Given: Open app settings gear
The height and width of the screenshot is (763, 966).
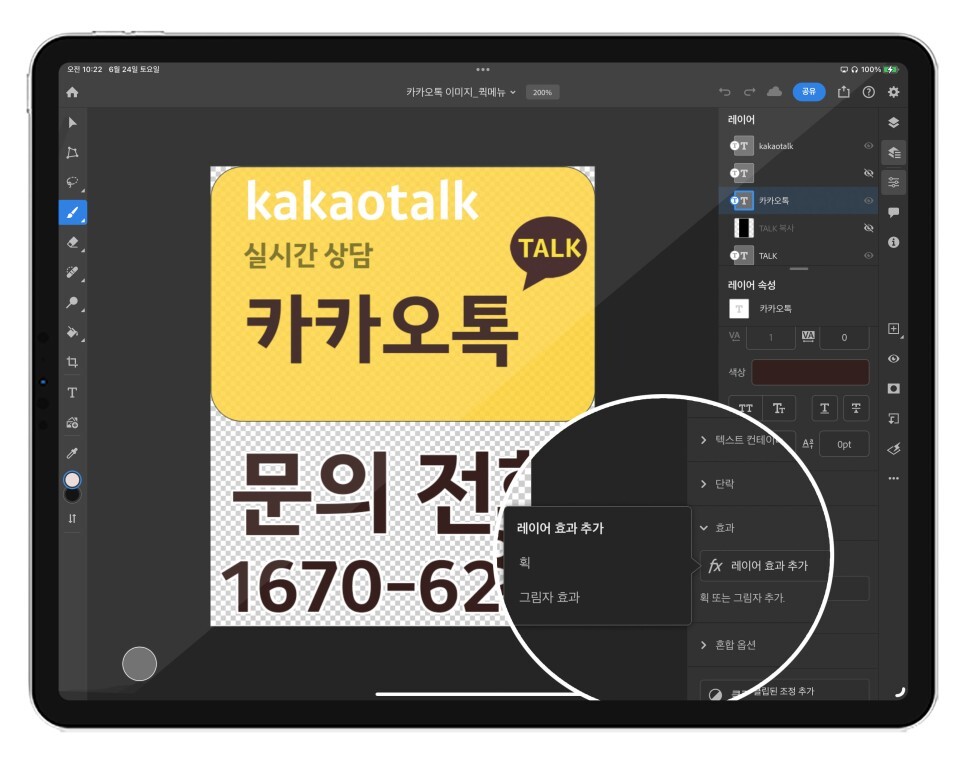Looking at the screenshot, I should [x=893, y=92].
